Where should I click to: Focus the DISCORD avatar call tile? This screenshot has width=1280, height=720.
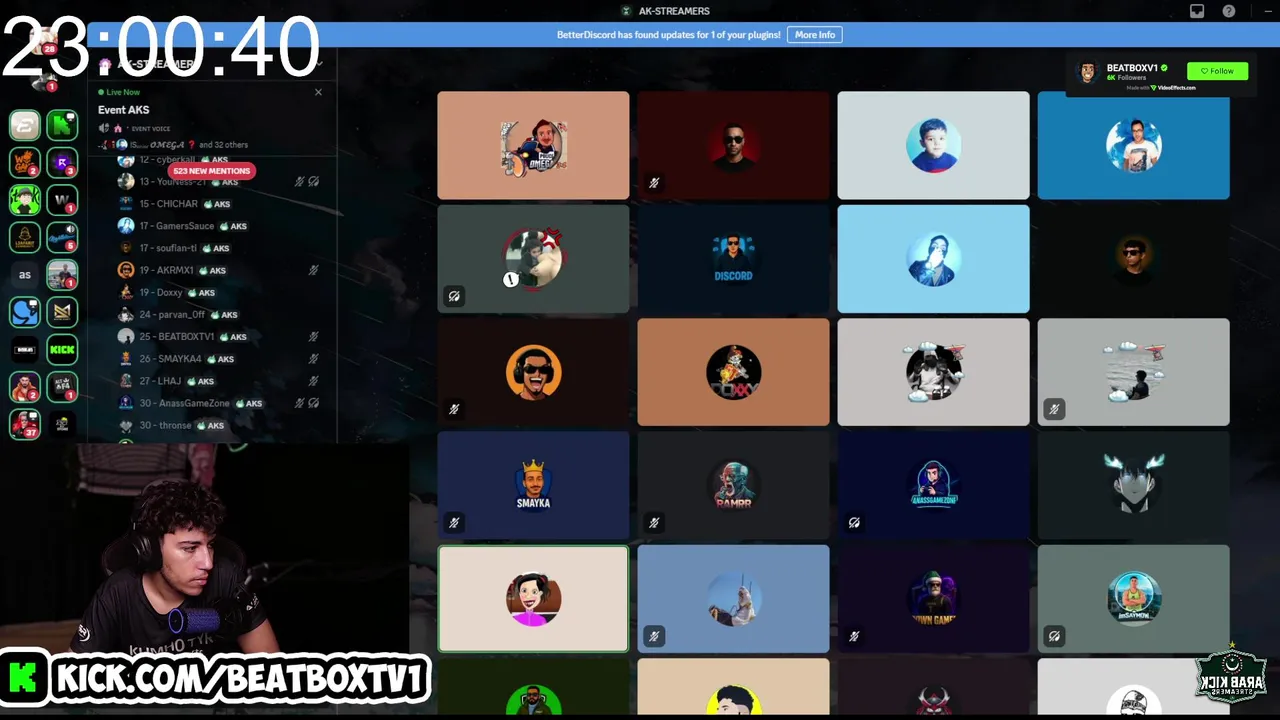coord(733,259)
